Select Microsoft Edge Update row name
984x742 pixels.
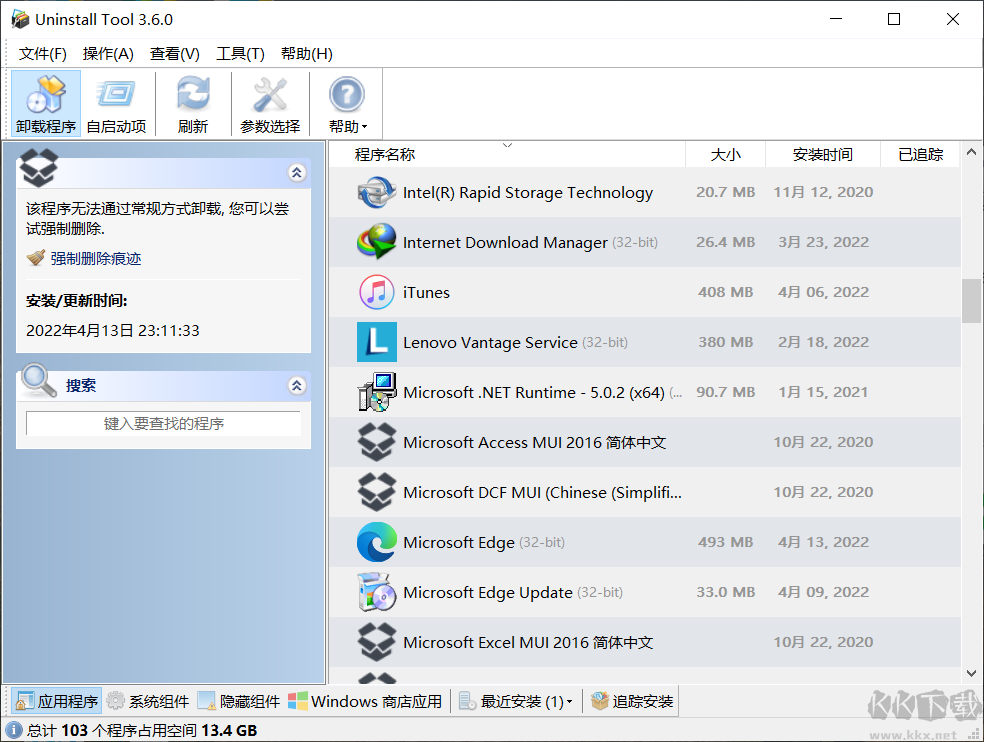coord(488,593)
